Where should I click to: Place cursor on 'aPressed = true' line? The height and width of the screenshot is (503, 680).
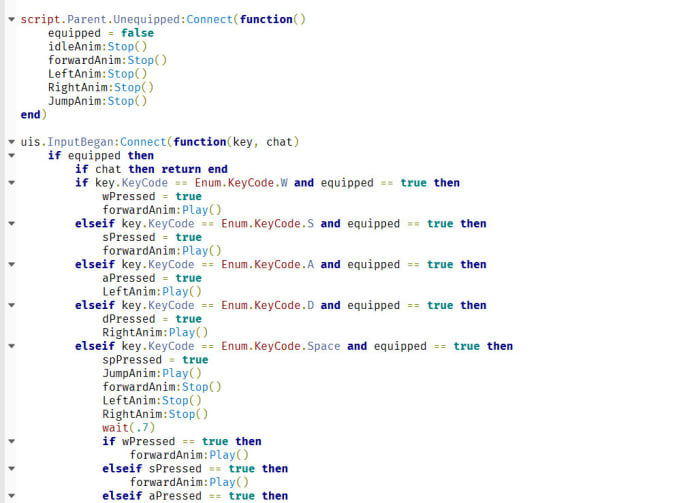point(152,278)
